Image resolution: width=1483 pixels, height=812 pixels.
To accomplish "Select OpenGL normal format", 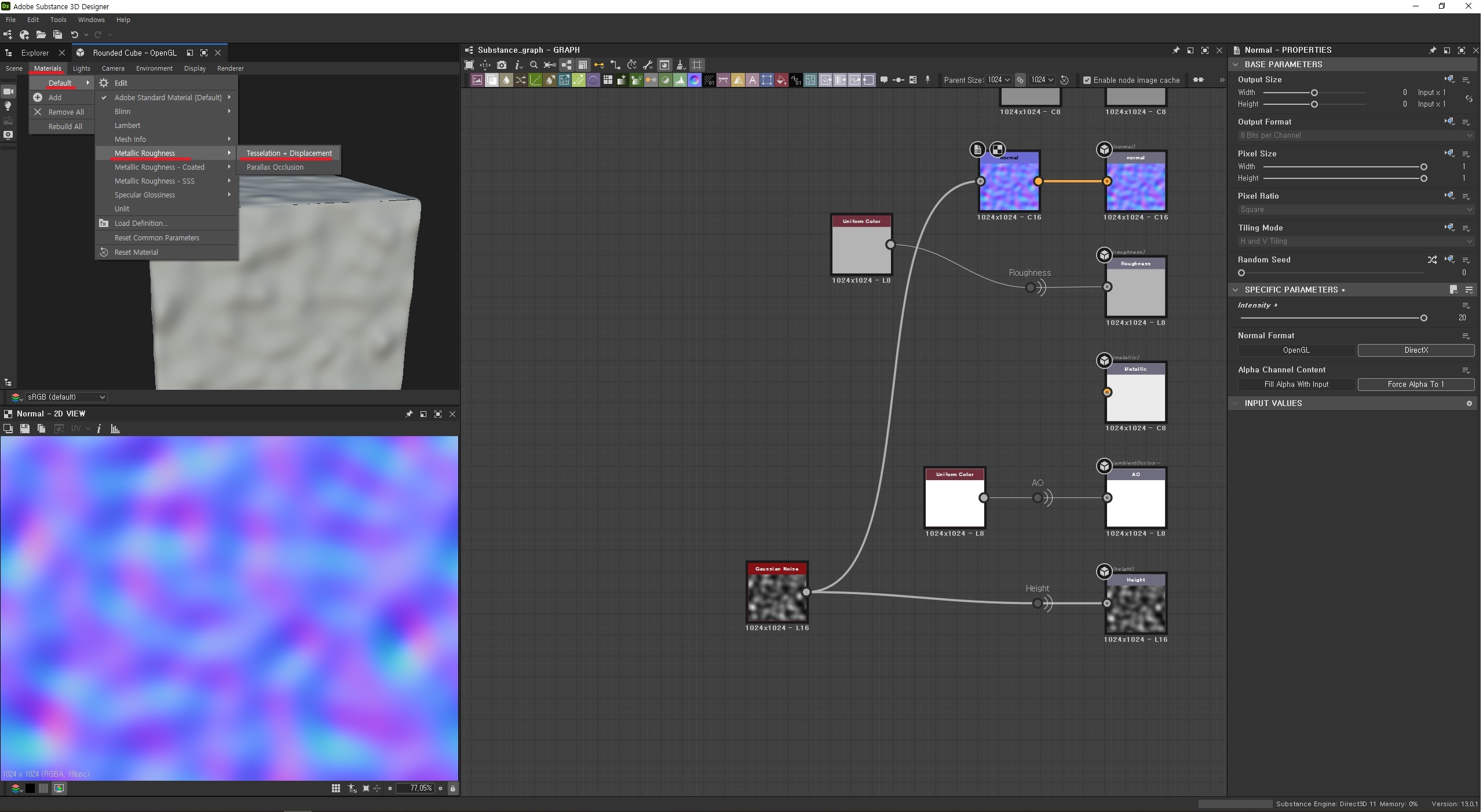I will 1296,350.
